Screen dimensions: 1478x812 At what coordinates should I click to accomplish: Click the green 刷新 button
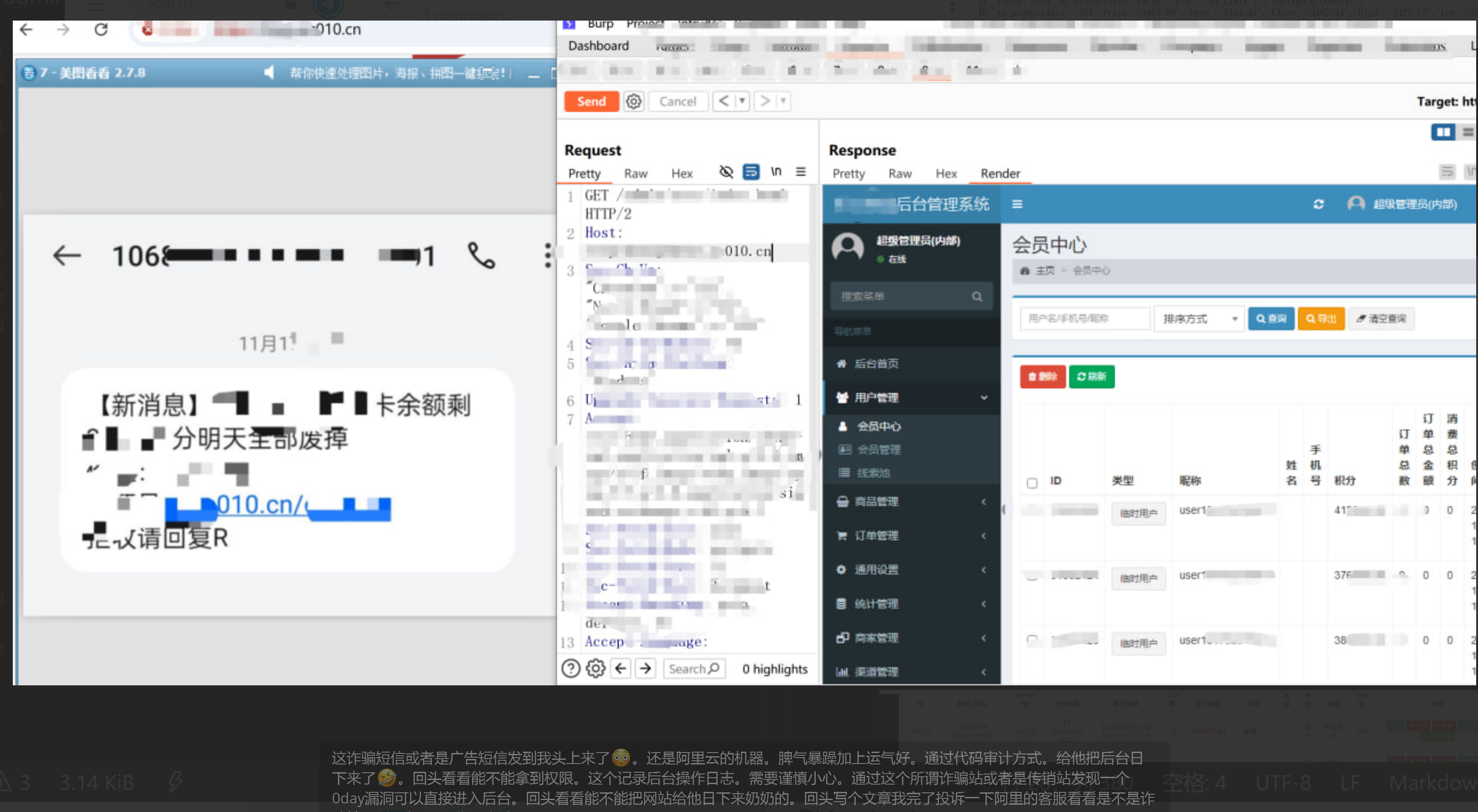pos(1091,377)
